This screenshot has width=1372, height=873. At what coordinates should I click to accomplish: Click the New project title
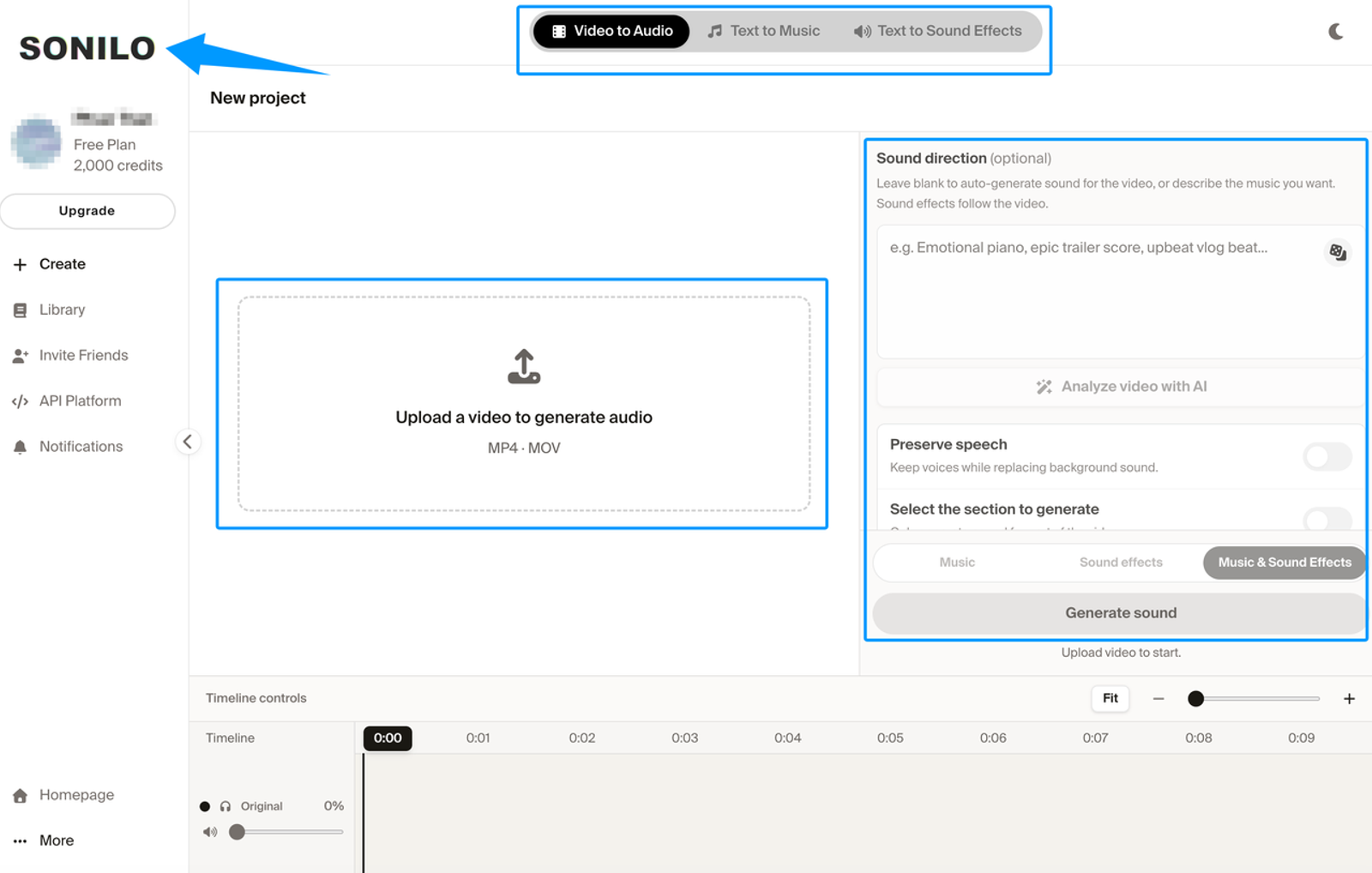[258, 98]
